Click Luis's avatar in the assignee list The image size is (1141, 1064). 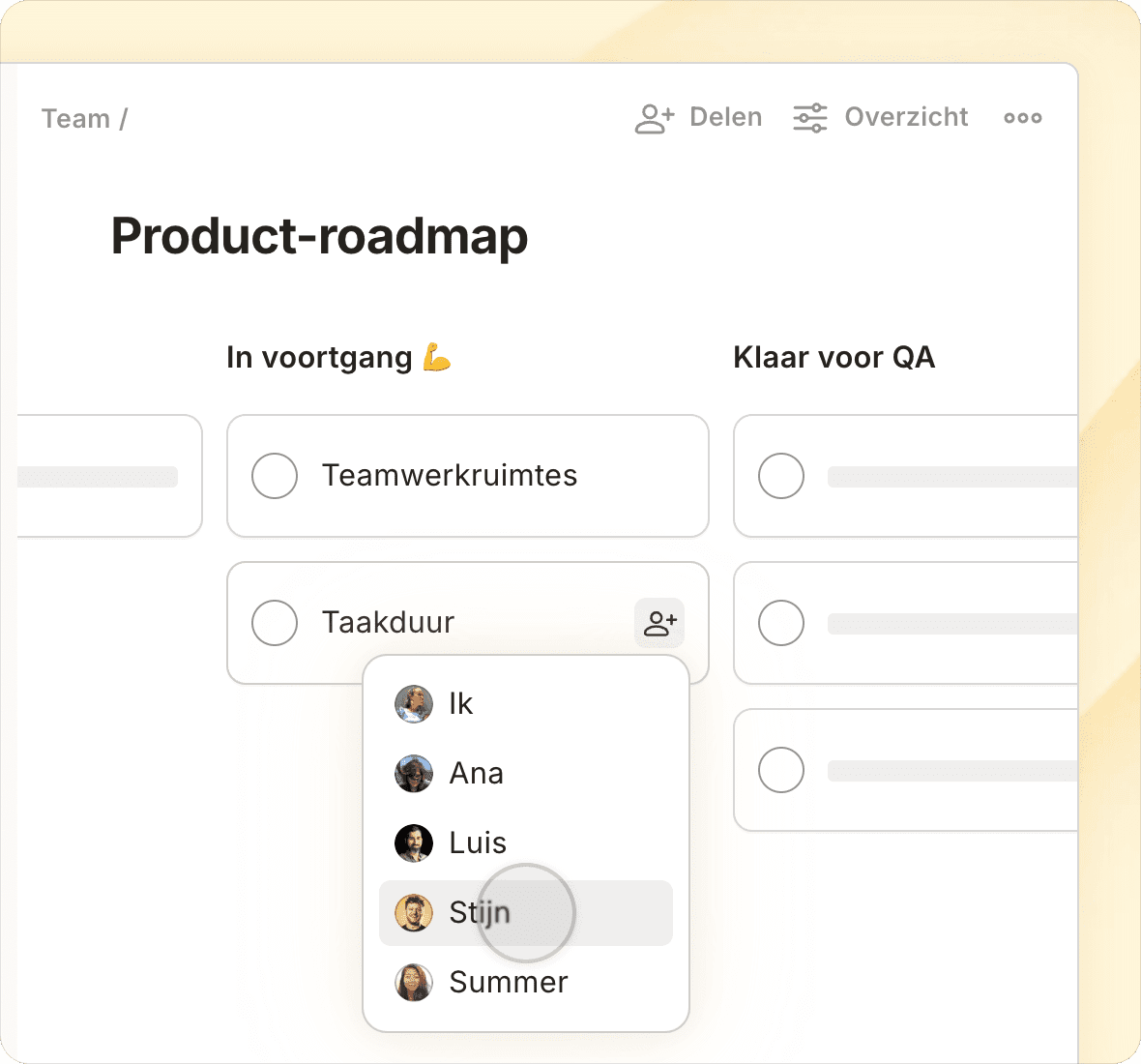(x=413, y=842)
